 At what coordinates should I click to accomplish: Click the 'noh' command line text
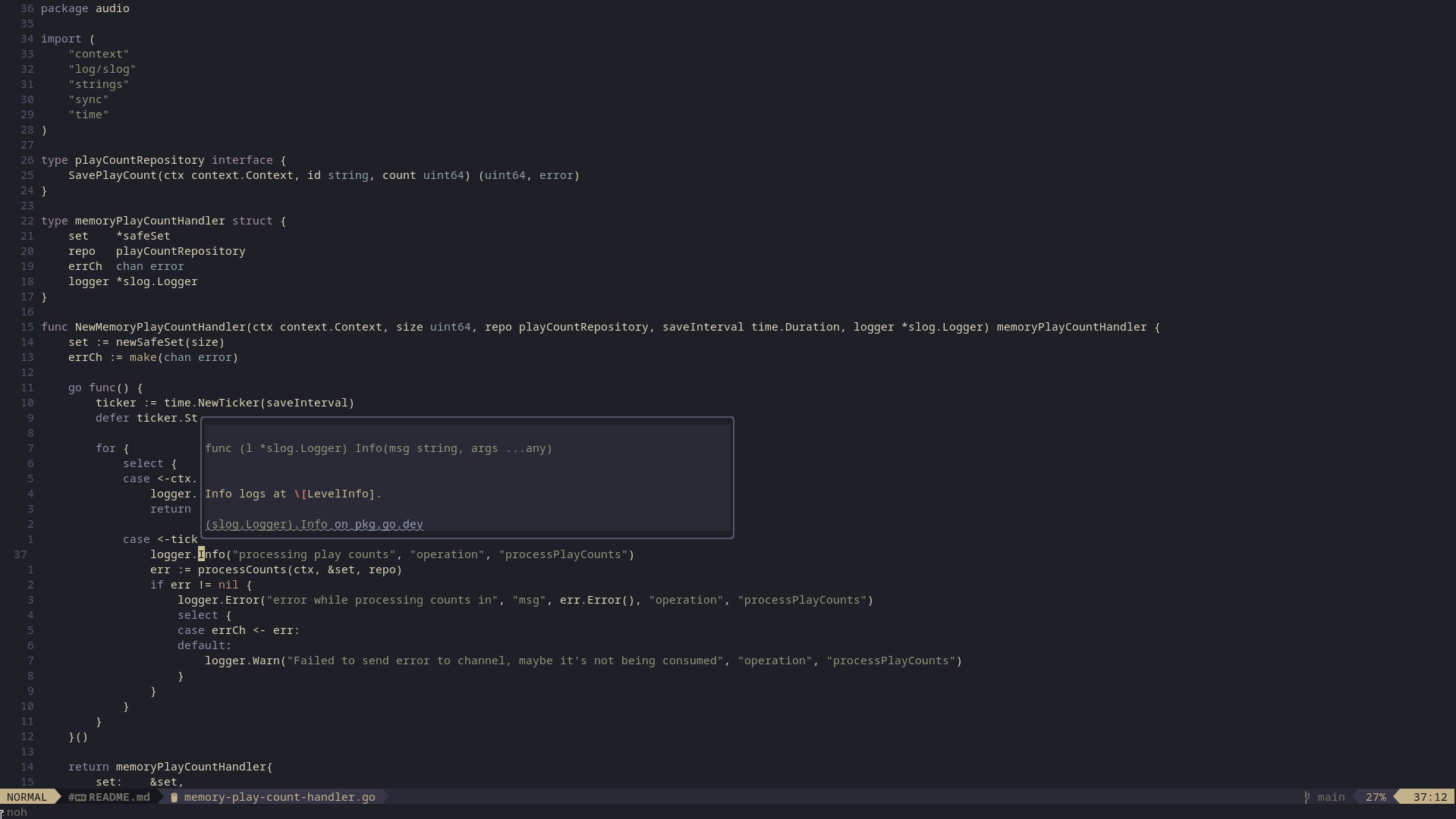point(17,812)
